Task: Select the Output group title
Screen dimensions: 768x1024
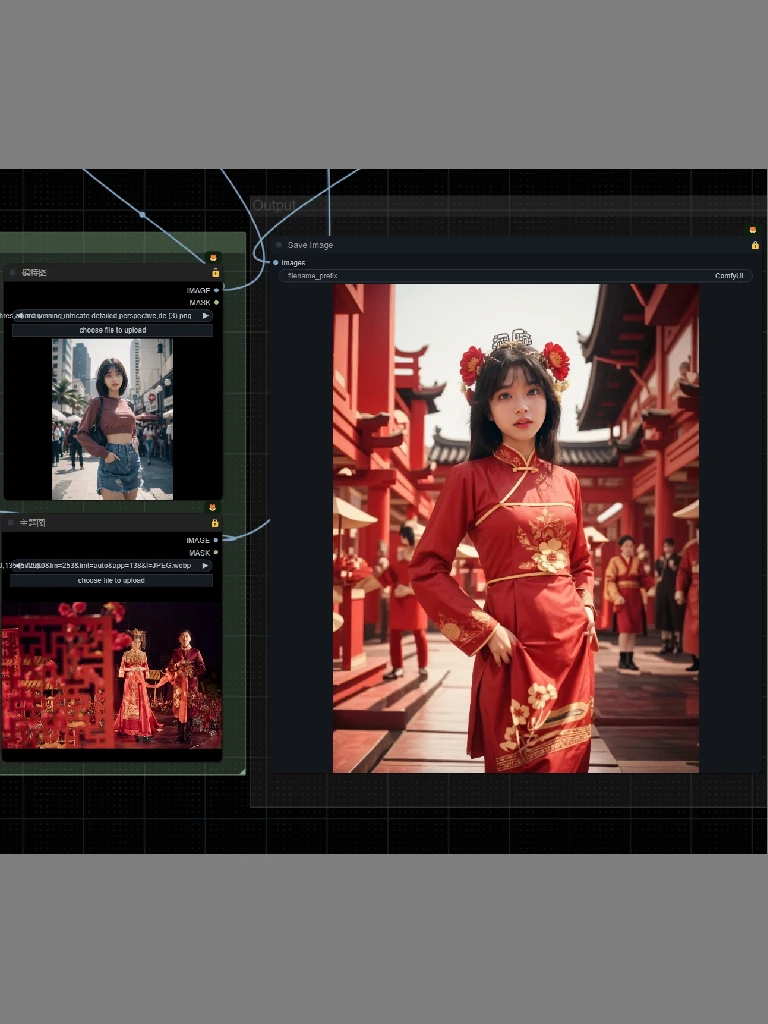Action: click(x=274, y=206)
